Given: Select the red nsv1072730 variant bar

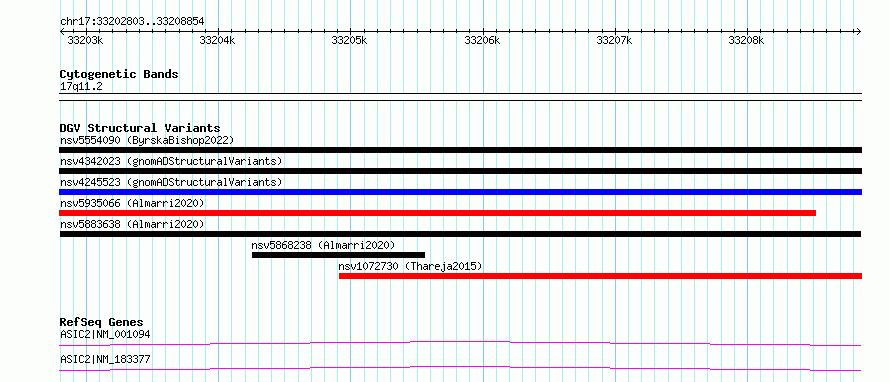Looking at the screenshot, I should pos(601,276).
